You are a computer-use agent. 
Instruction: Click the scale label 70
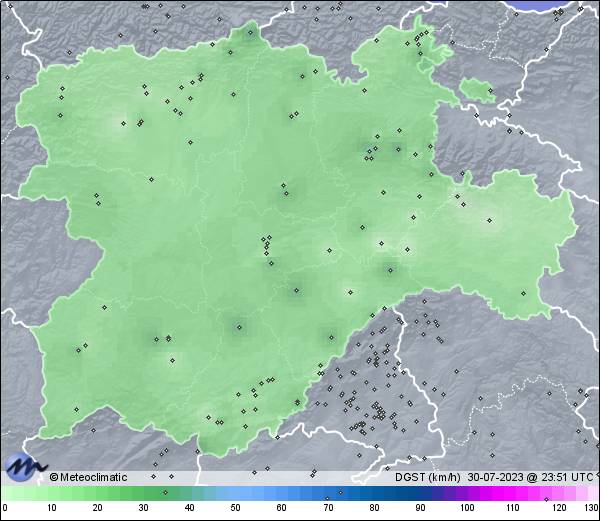pyautogui.click(x=328, y=508)
